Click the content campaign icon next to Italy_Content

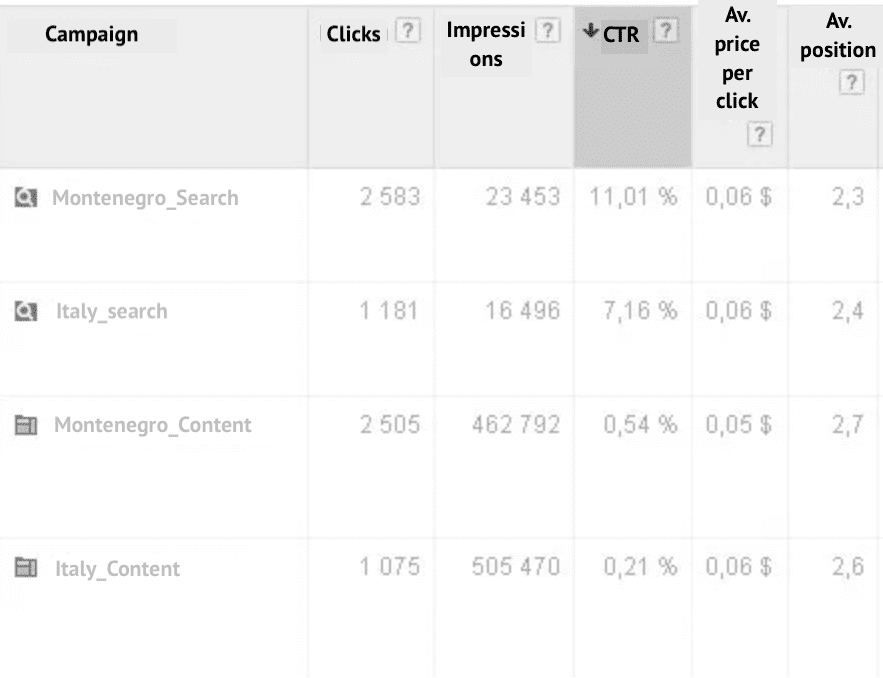pyautogui.click(x=27, y=568)
